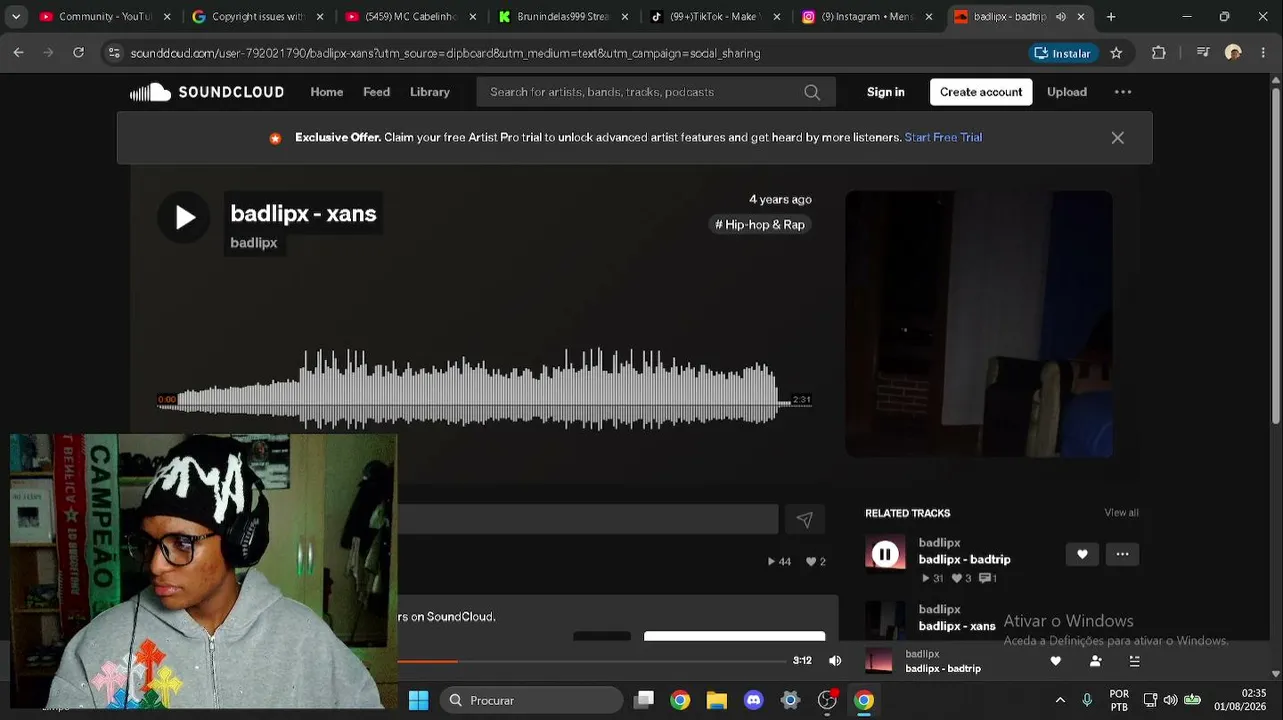Show hidden system tray icons
The image size is (1283, 720).
click(x=1060, y=700)
